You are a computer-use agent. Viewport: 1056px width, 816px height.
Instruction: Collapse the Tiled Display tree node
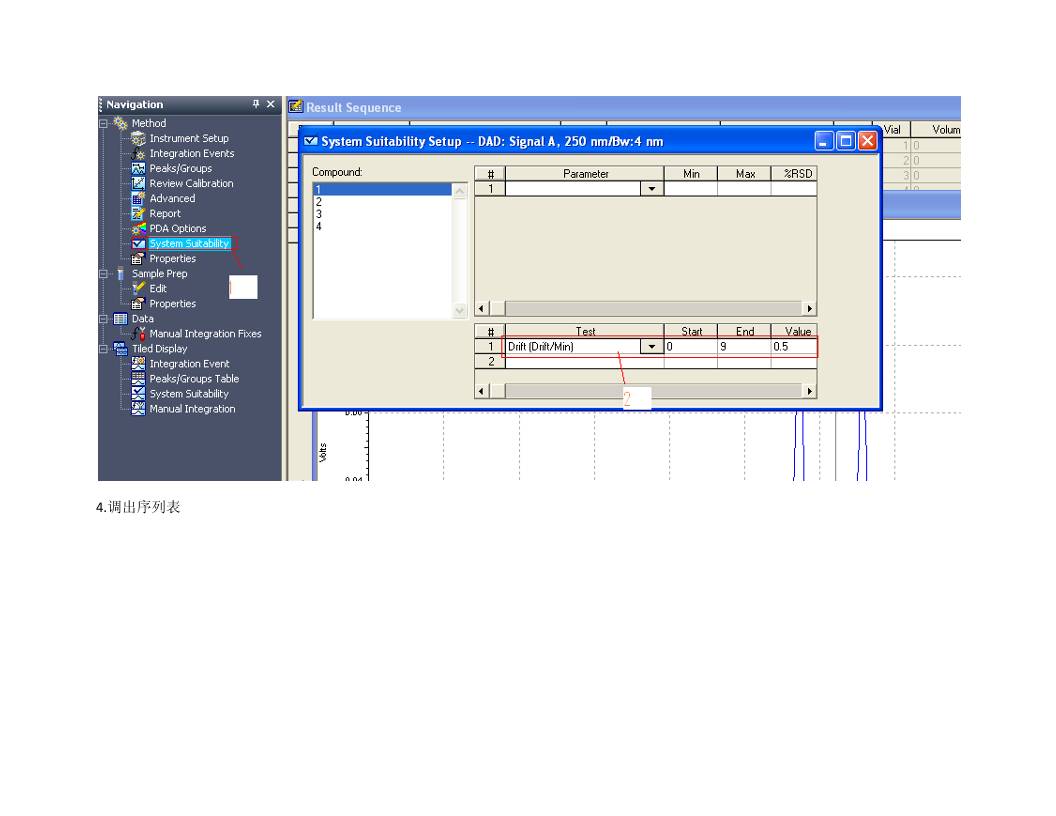(x=103, y=349)
